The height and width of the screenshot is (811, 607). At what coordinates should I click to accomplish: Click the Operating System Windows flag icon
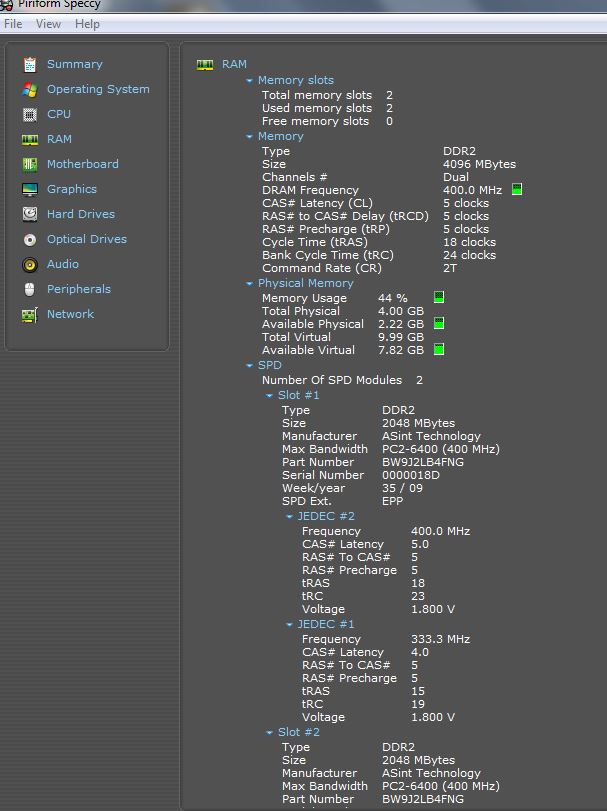coord(30,89)
